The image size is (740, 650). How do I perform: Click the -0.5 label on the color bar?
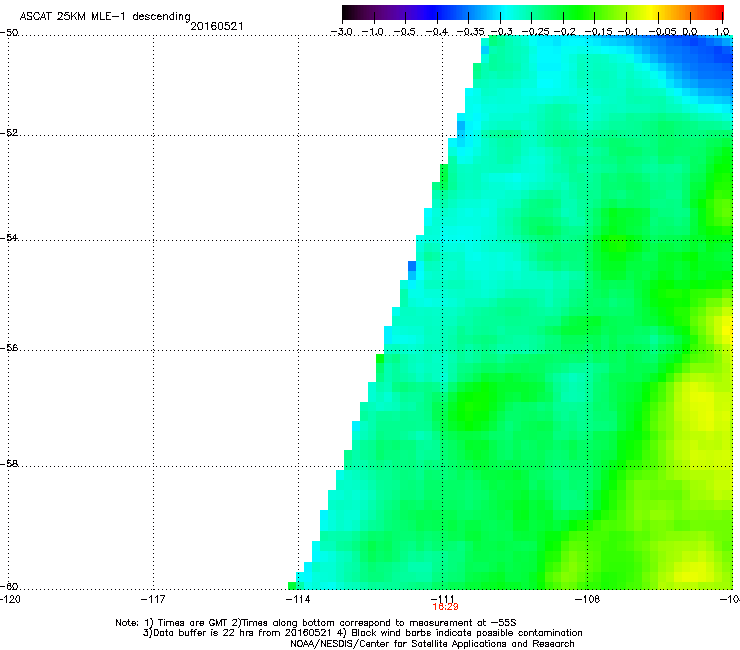click(x=404, y=32)
